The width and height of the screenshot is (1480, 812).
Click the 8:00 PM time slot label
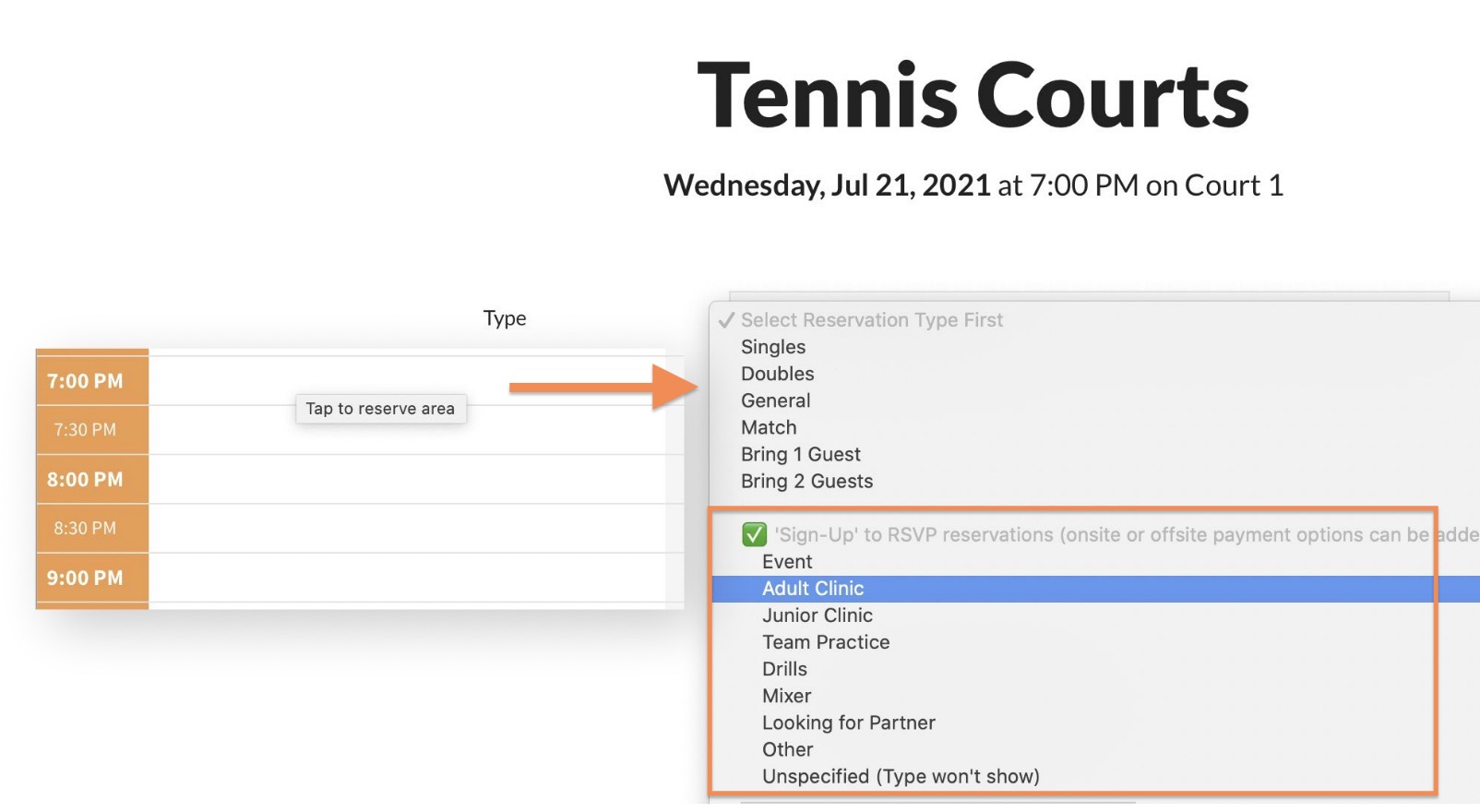point(85,480)
